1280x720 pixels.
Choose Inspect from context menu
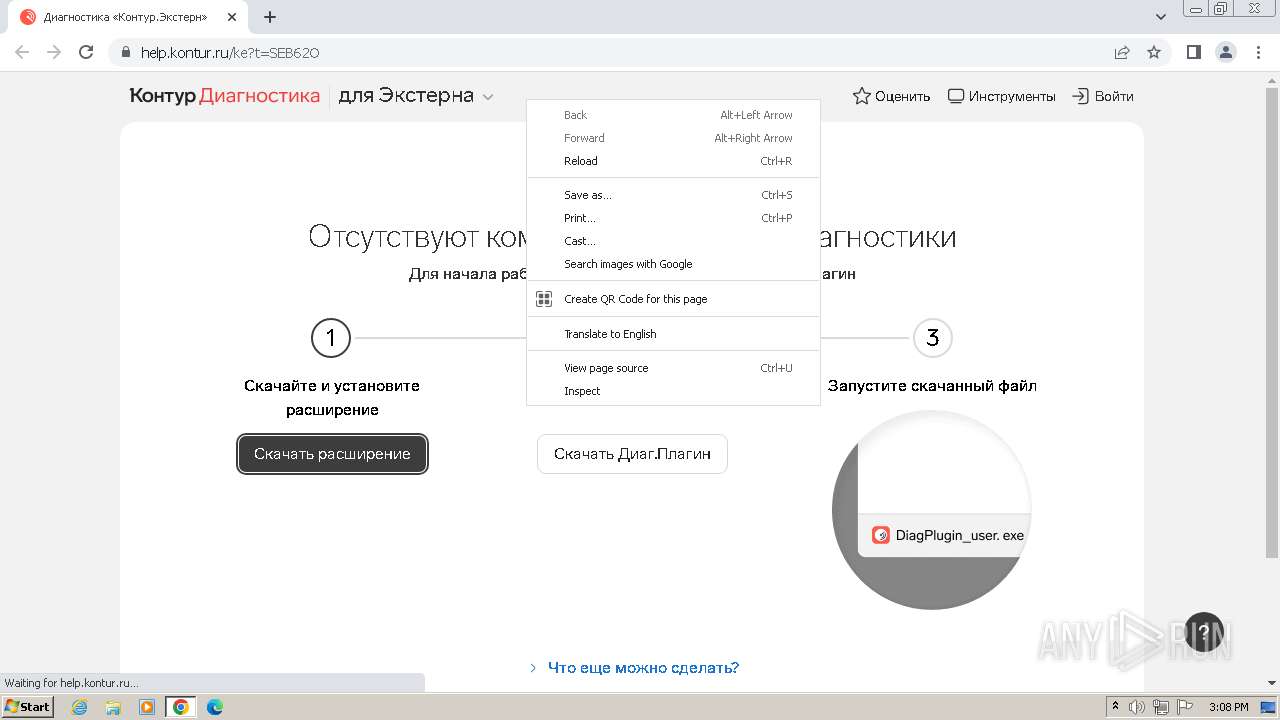(x=673, y=391)
